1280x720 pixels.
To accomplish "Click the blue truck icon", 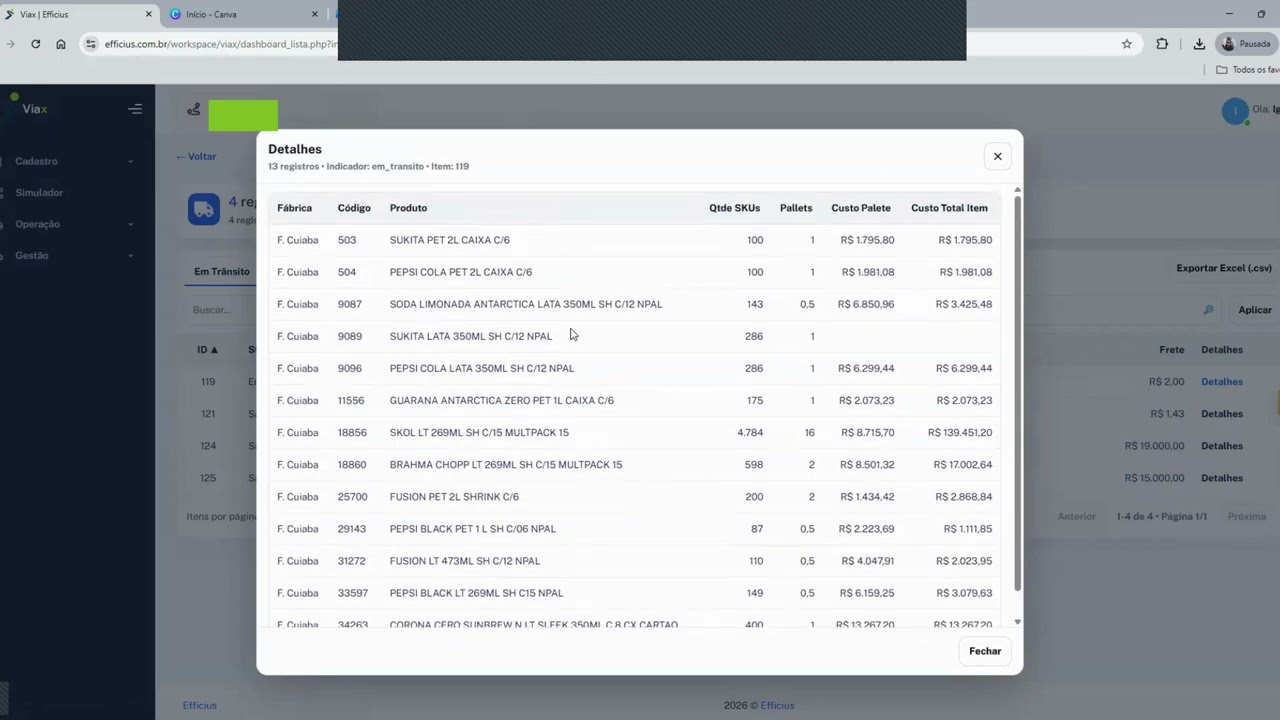I will [203, 209].
